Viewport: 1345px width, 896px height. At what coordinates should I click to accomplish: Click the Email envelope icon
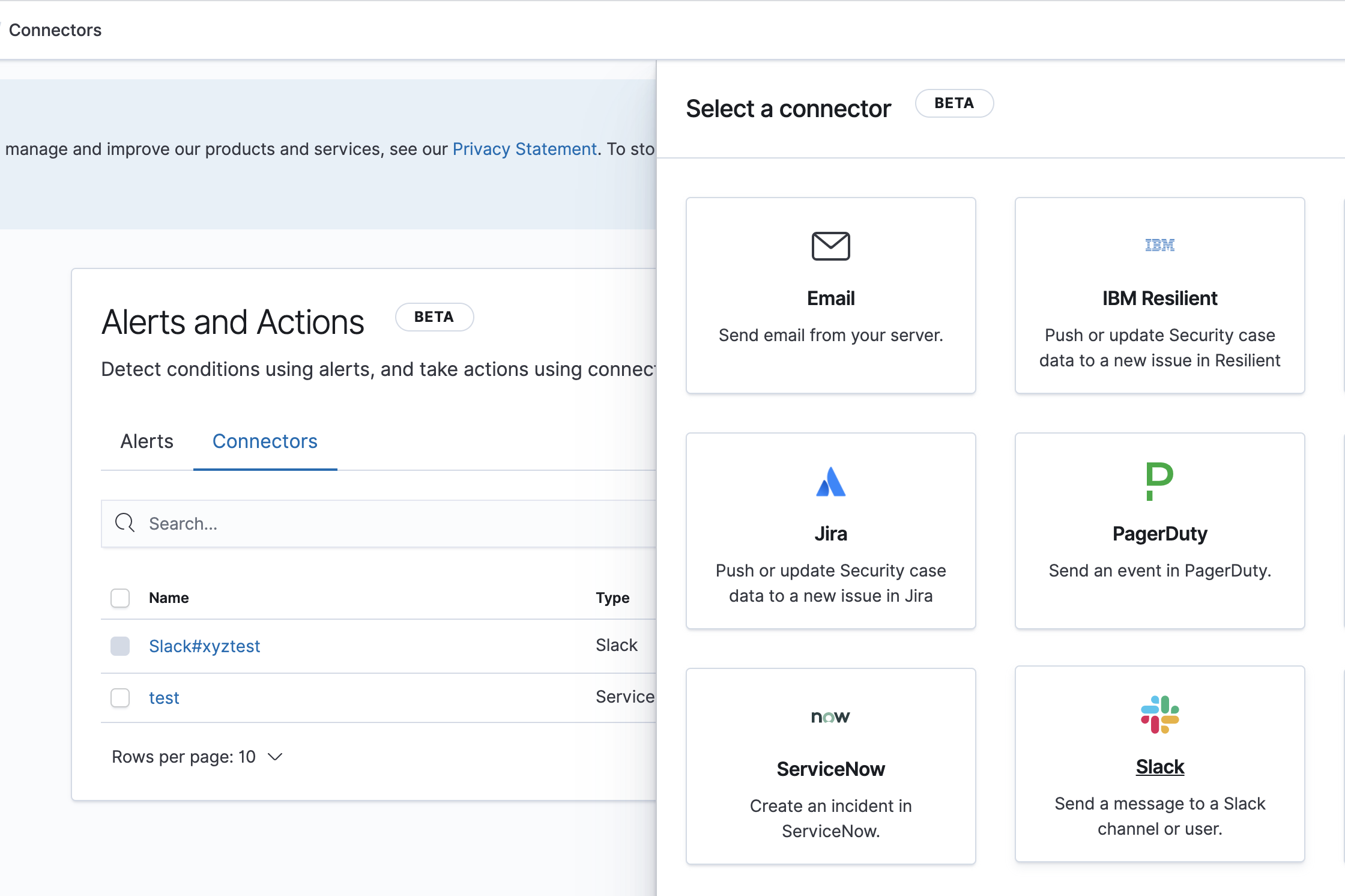[830, 246]
